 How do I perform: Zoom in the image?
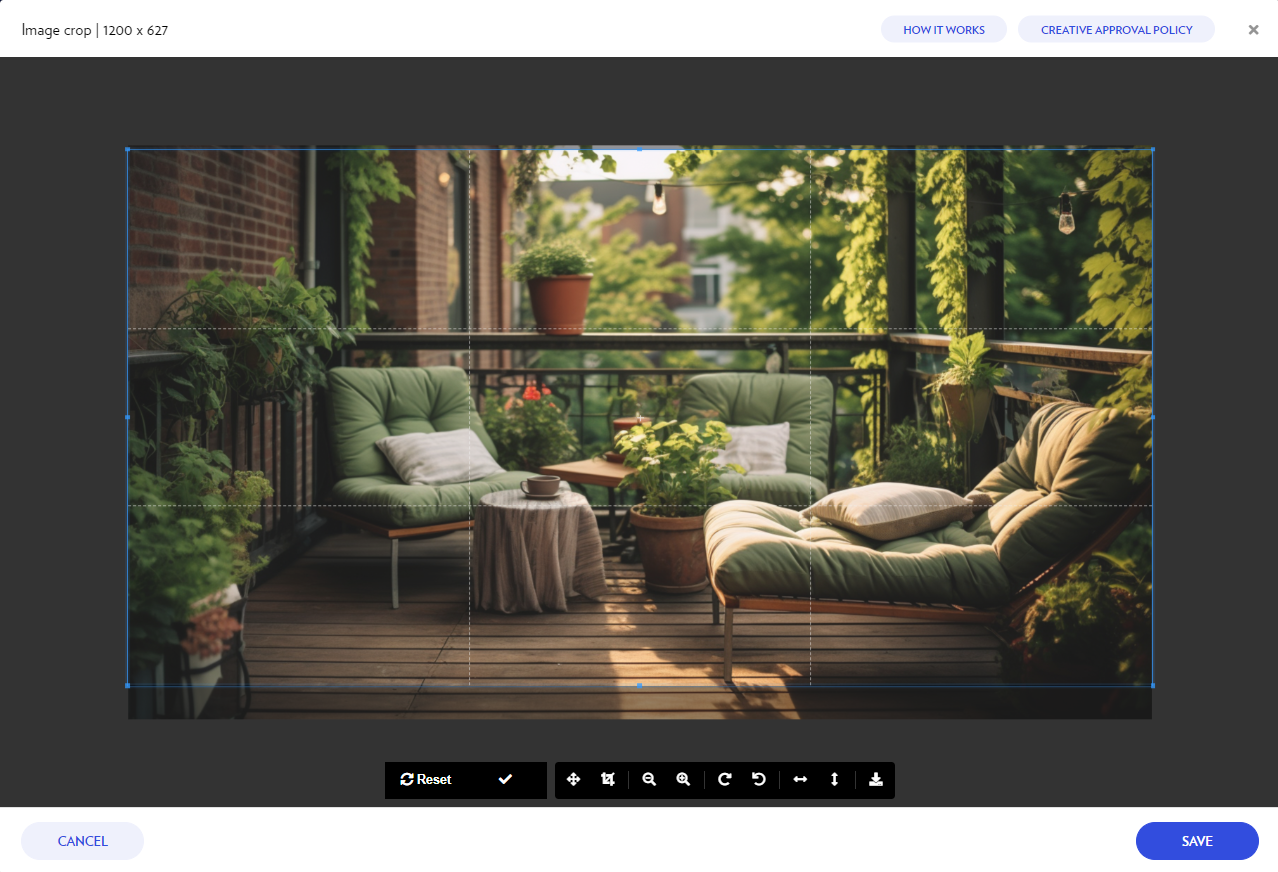(683, 780)
